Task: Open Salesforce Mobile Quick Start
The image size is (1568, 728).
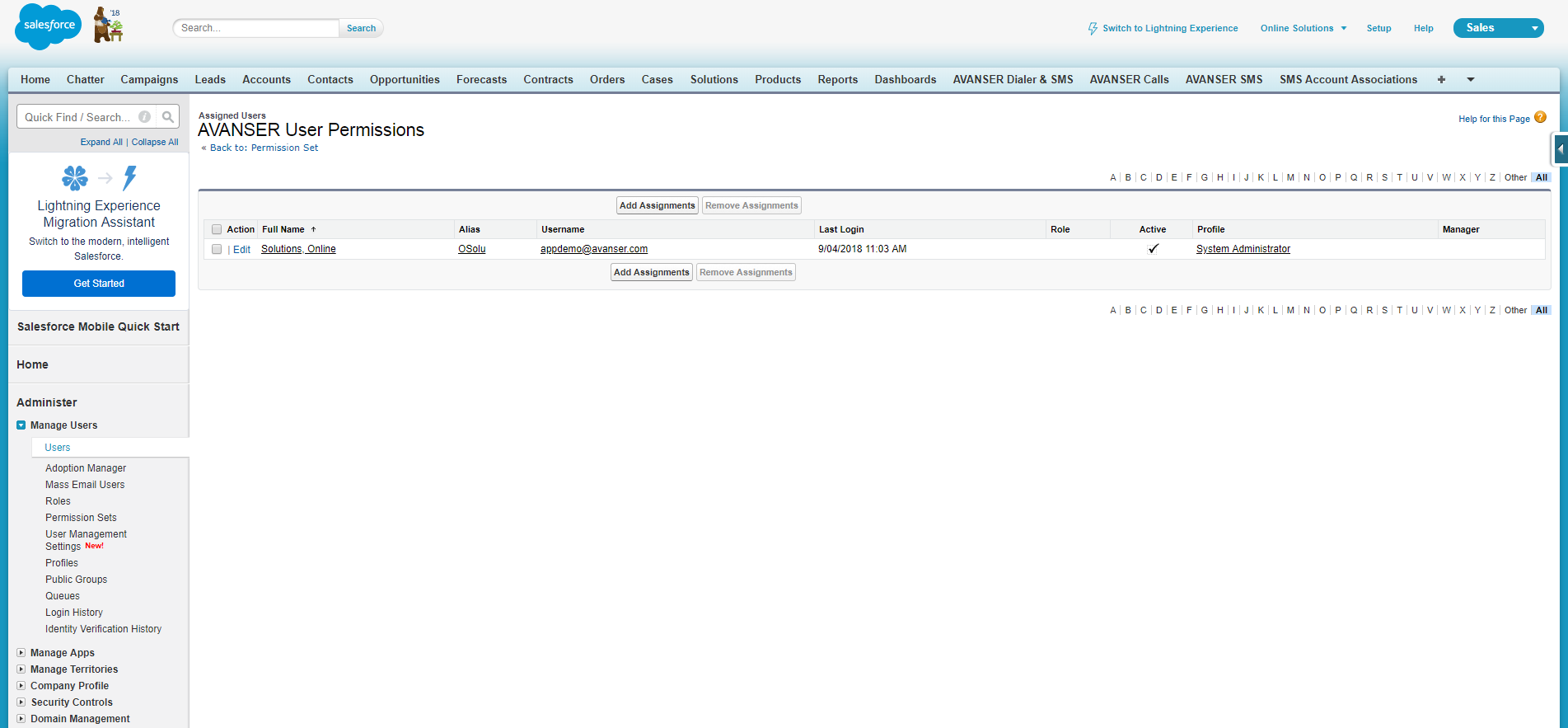Action: (98, 326)
